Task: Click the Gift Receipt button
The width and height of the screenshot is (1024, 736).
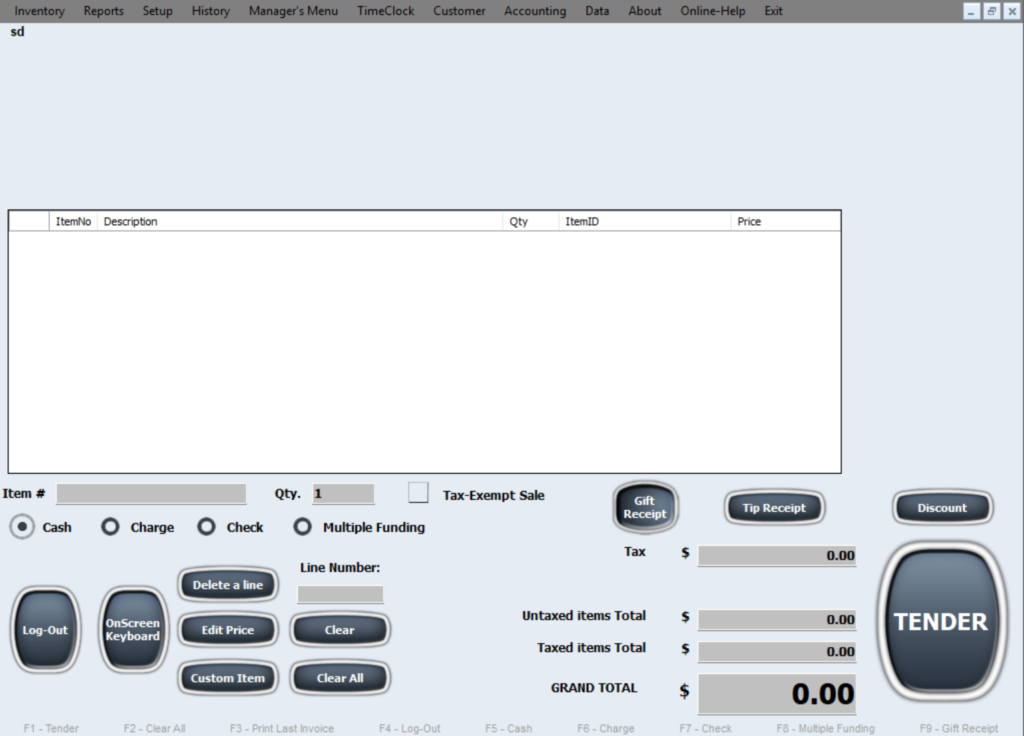Action: [x=645, y=507]
